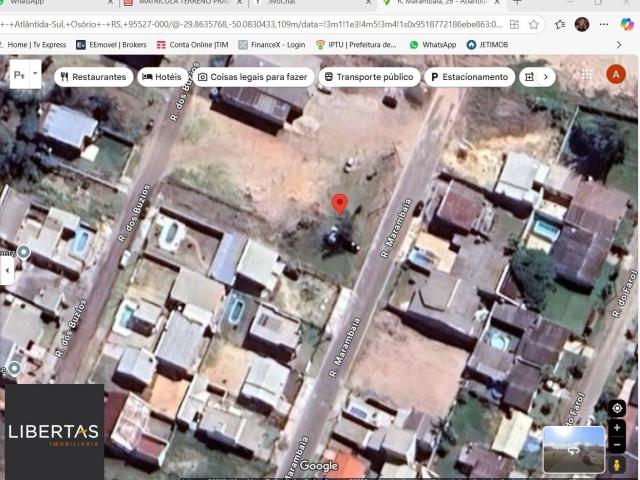Open FinanceX - Login bookmark

pyautogui.click(x=272, y=45)
